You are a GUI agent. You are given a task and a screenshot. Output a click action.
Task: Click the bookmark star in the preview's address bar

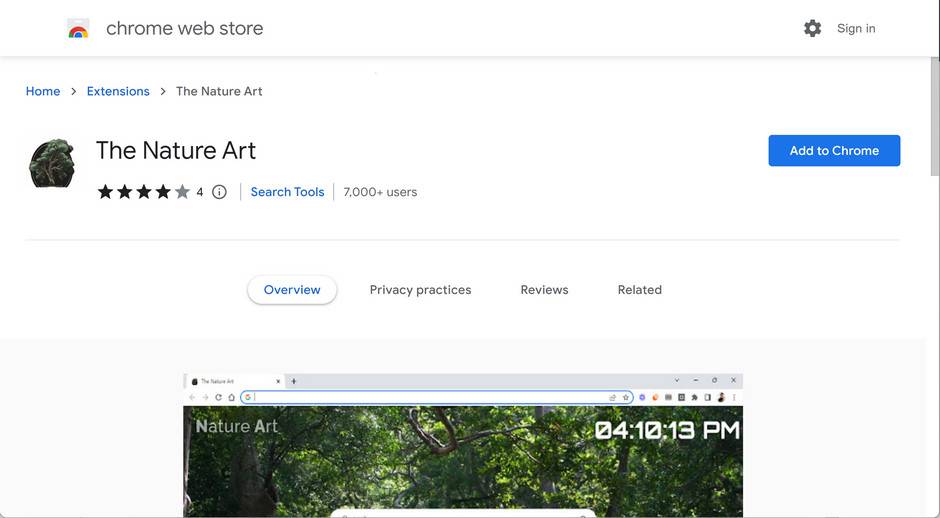pos(626,397)
